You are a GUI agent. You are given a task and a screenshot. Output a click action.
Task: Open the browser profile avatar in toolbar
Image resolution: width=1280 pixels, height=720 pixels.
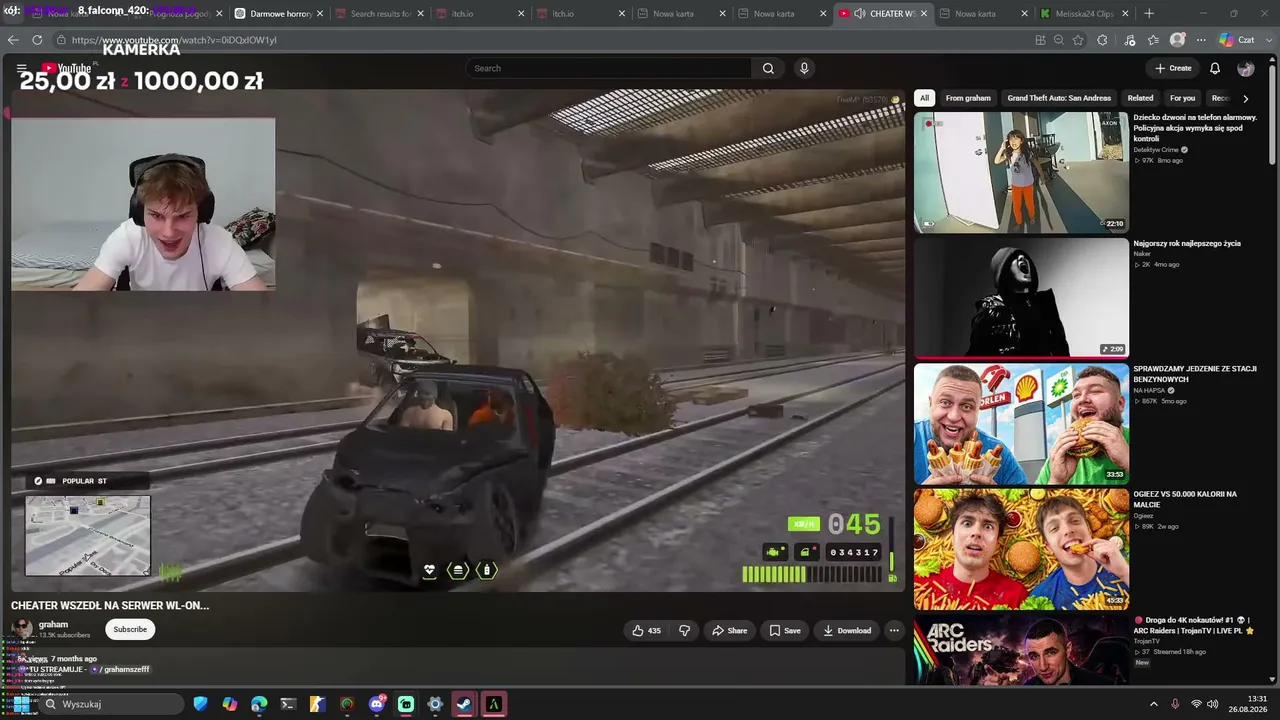tap(1178, 40)
